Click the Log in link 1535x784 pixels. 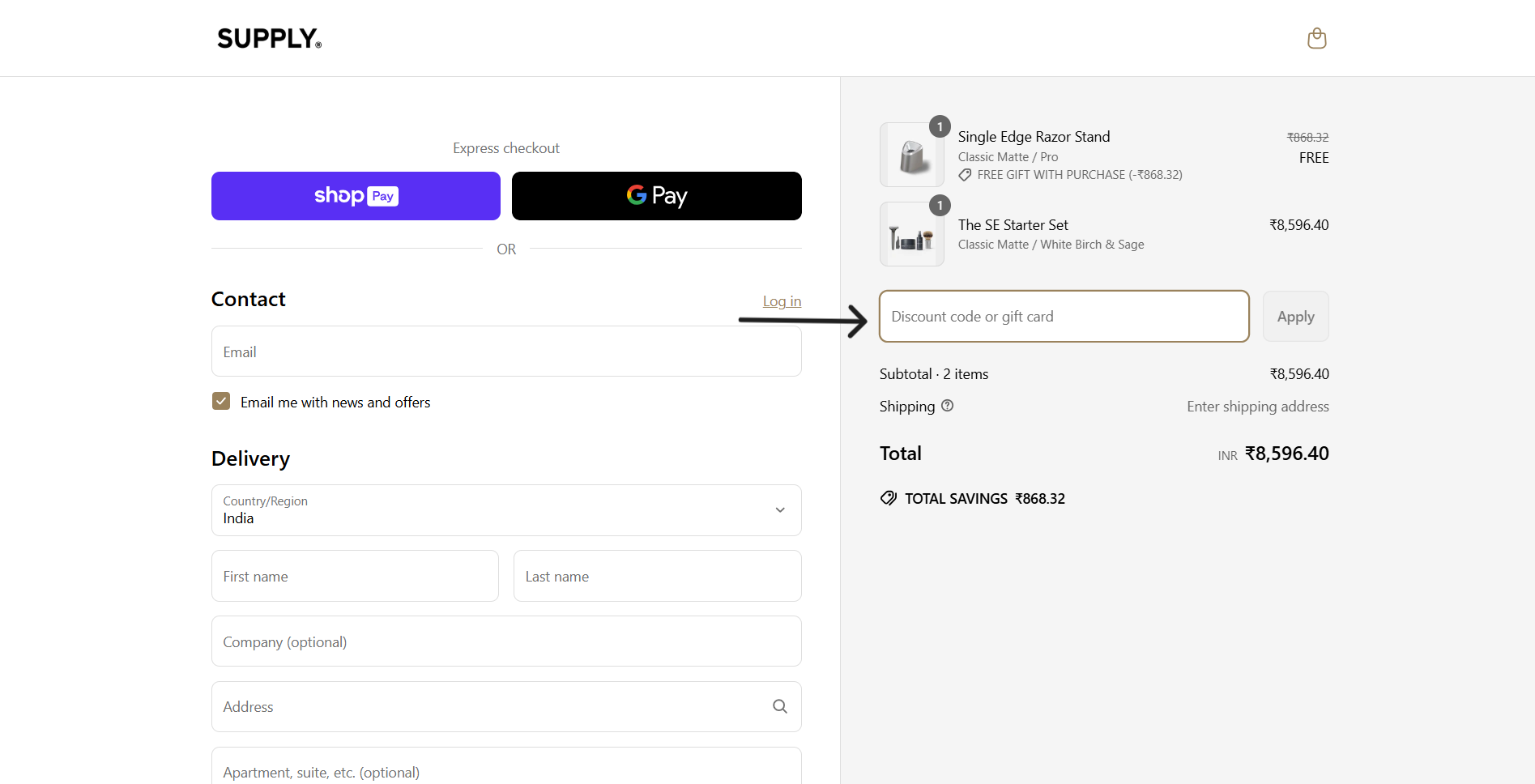pos(781,301)
